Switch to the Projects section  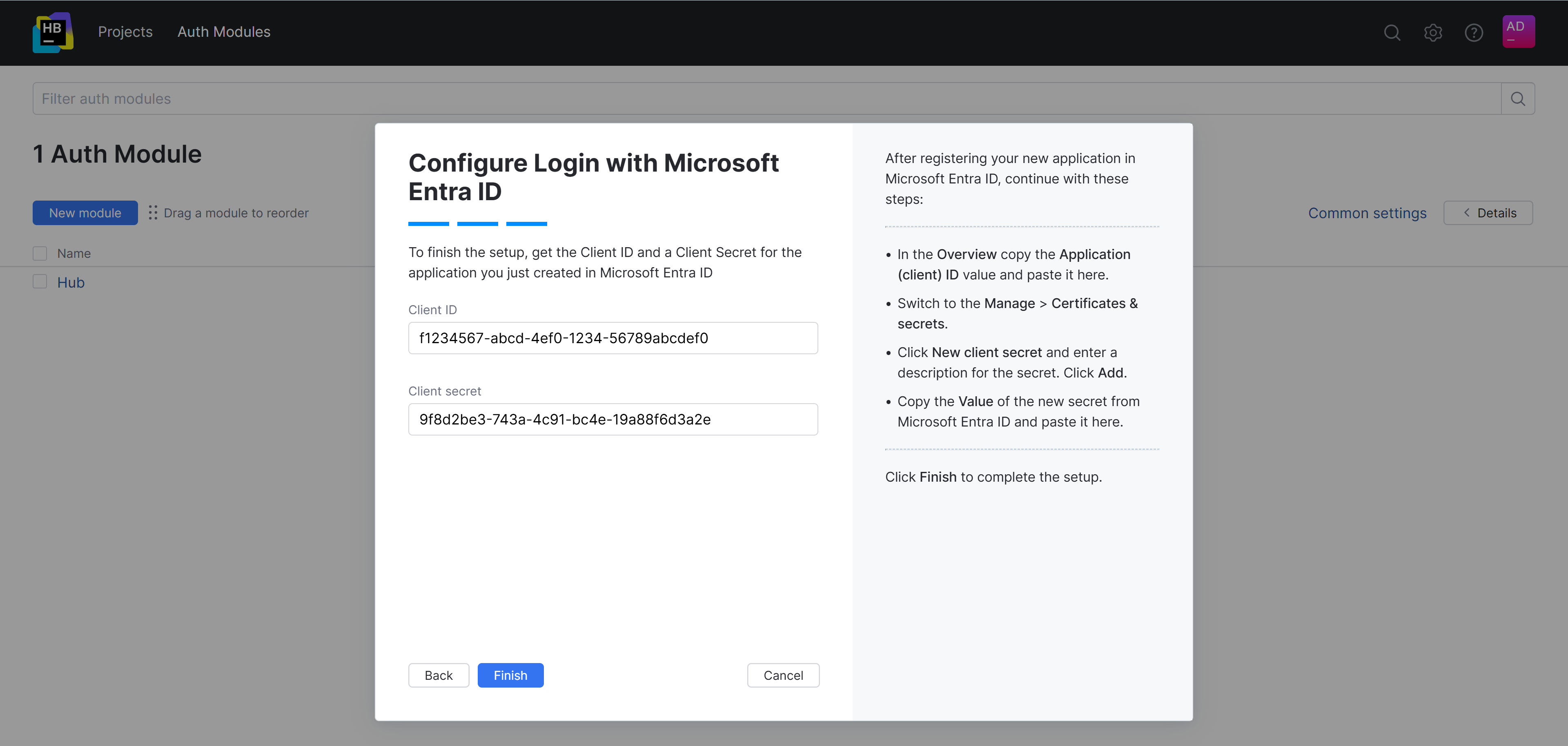pyautogui.click(x=125, y=32)
